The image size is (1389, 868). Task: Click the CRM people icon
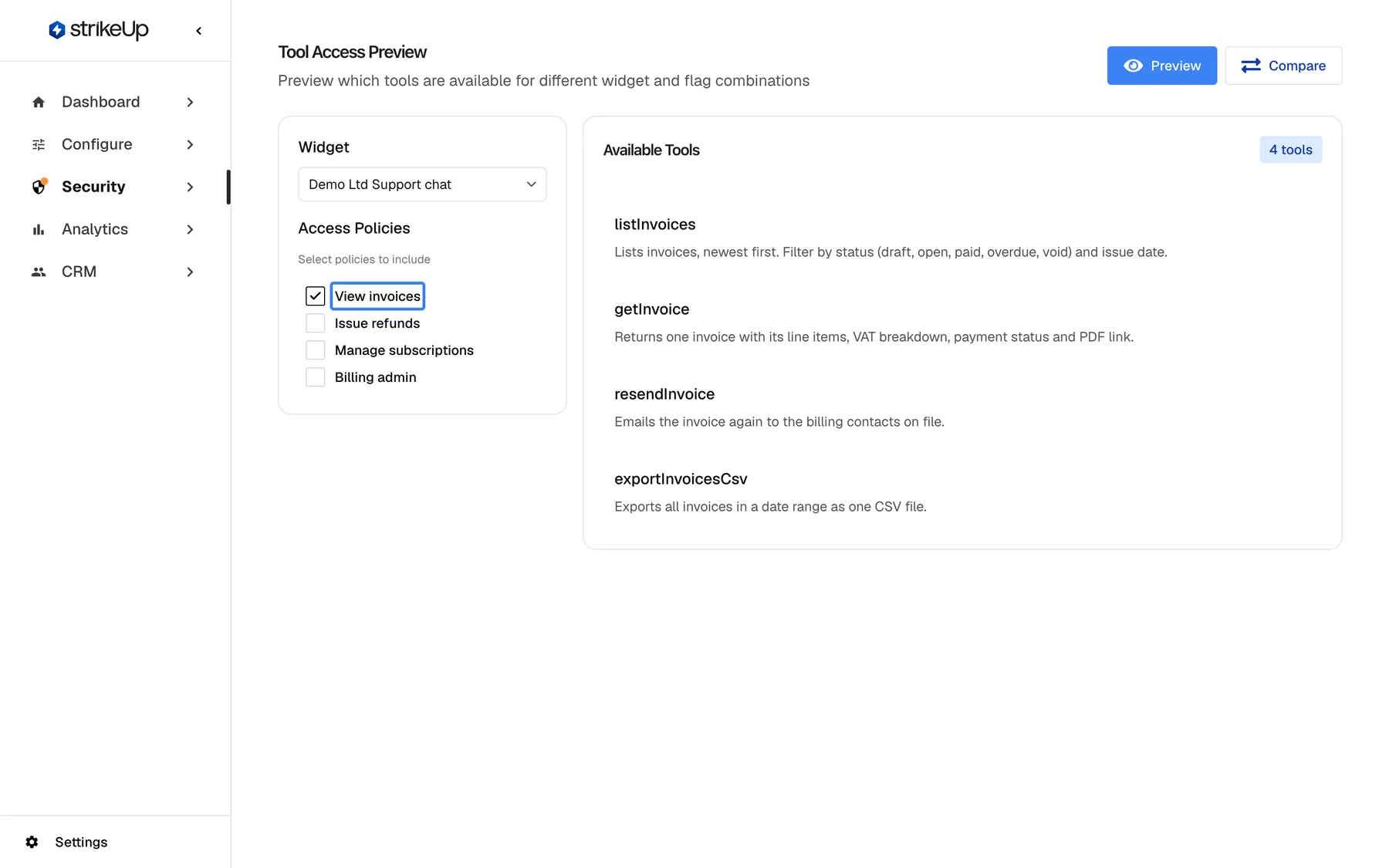tap(39, 272)
